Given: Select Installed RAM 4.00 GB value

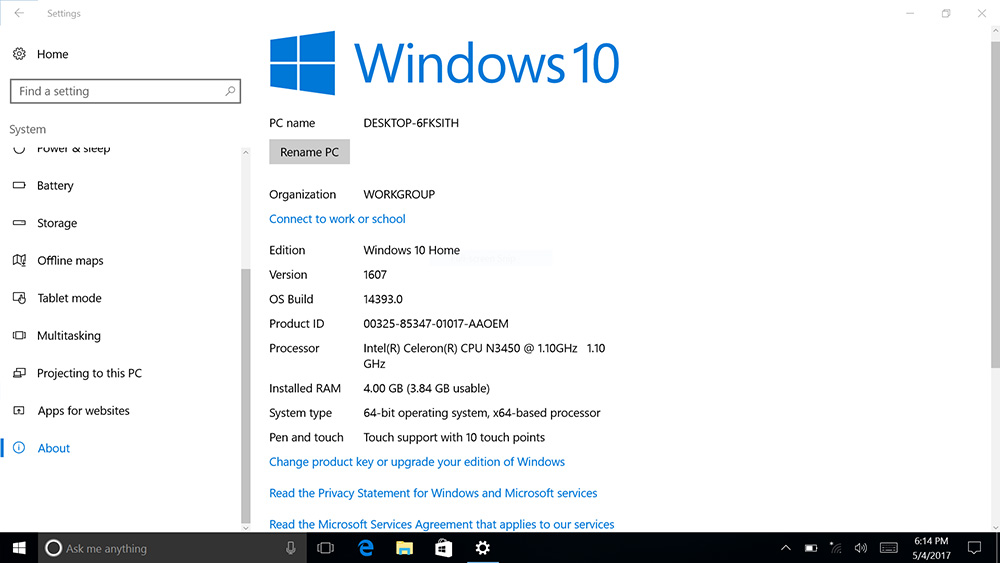Looking at the screenshot, I should (x=427, y=388).
